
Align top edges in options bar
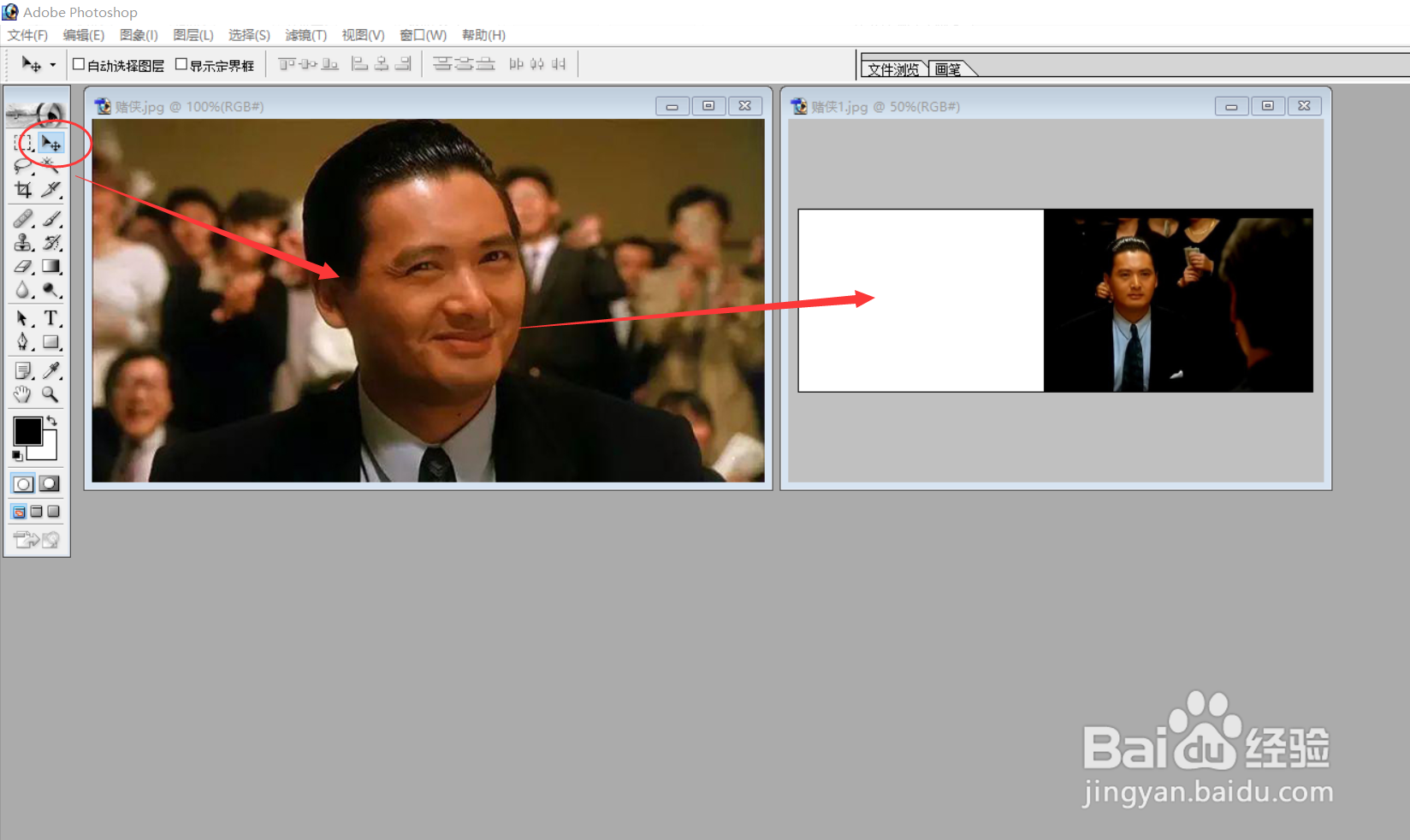pyautogui.click(x=287, y=64)
